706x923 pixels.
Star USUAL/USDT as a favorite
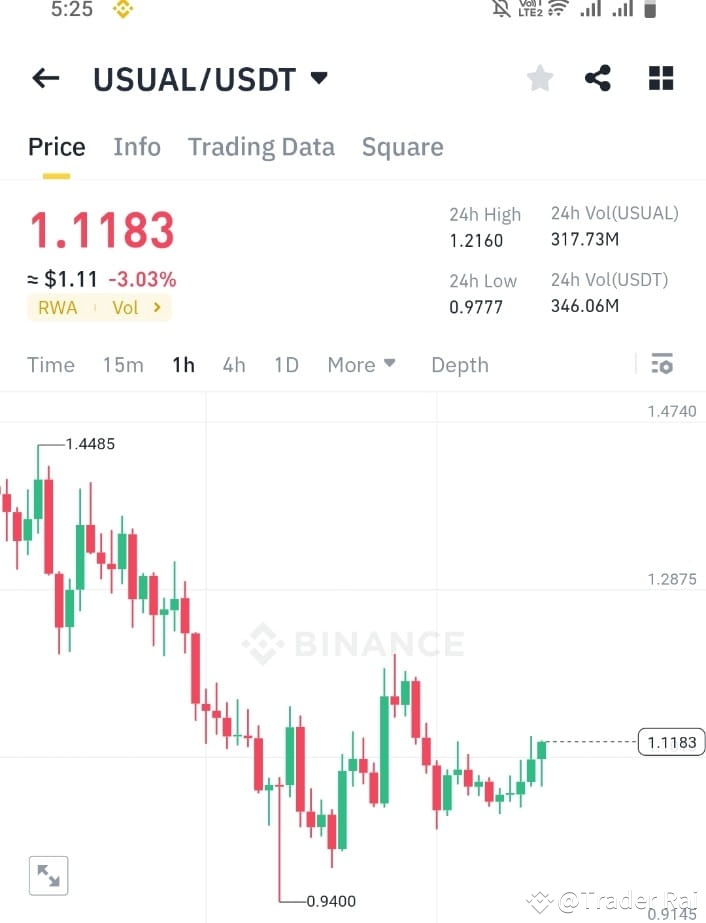pos(539,78)
